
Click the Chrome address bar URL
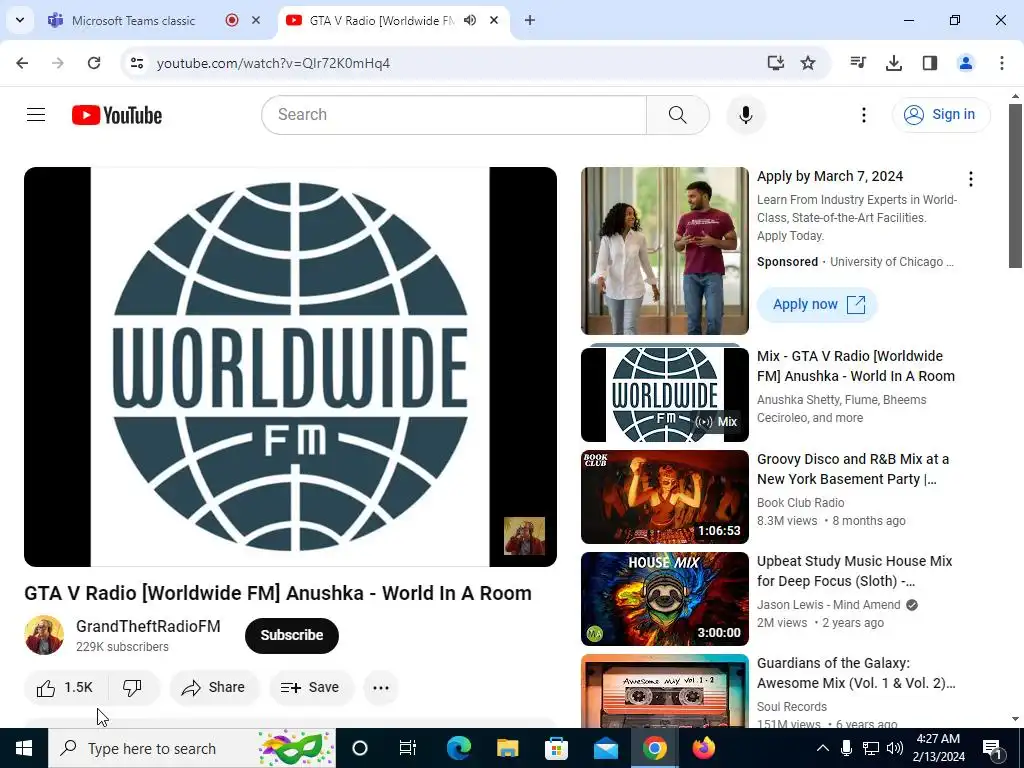tap(274, 63)
